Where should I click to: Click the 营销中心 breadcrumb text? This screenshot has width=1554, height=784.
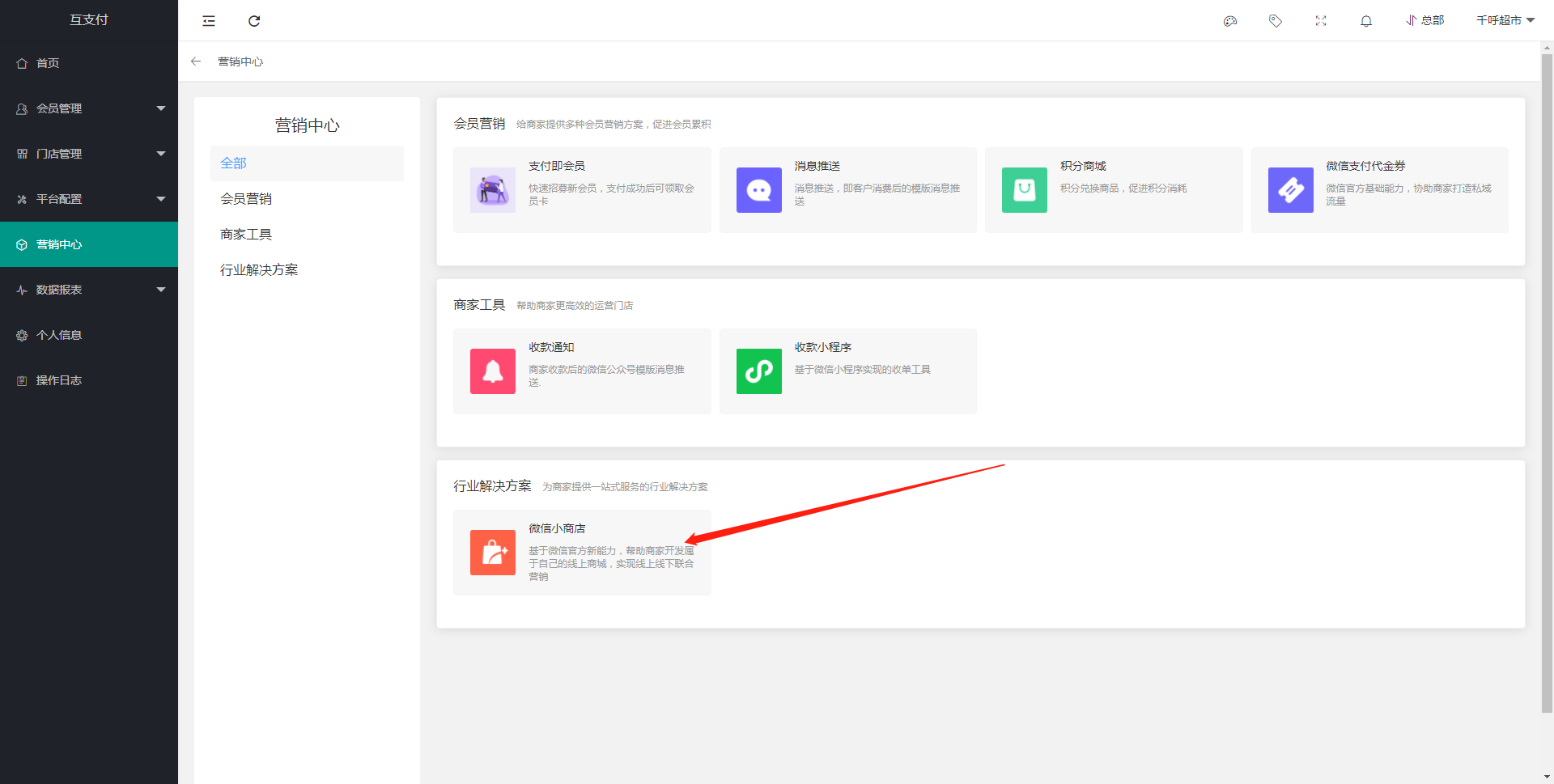(x=240, y=61)
